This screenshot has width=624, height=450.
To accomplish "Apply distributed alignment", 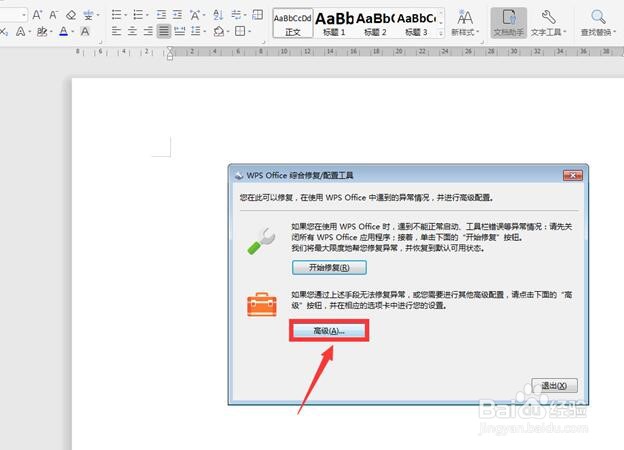I will 180,31.
